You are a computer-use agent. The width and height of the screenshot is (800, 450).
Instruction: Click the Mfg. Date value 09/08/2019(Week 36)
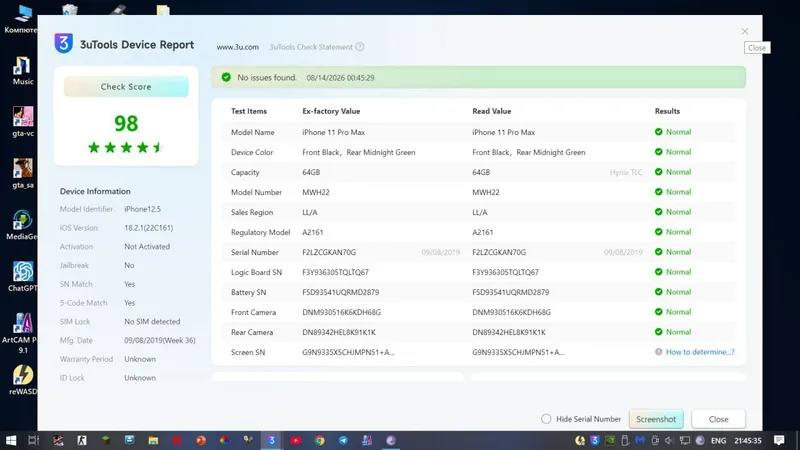click(x=160, y=340)
